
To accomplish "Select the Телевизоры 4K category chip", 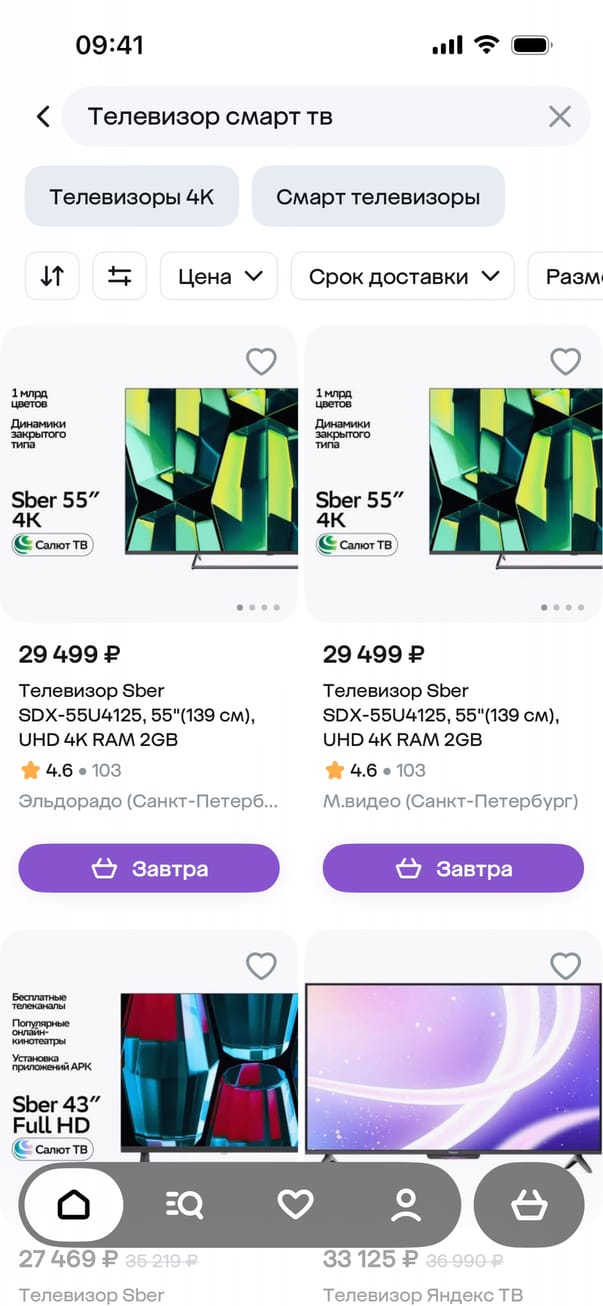I will pyautogui.click(x=132, y=197).
